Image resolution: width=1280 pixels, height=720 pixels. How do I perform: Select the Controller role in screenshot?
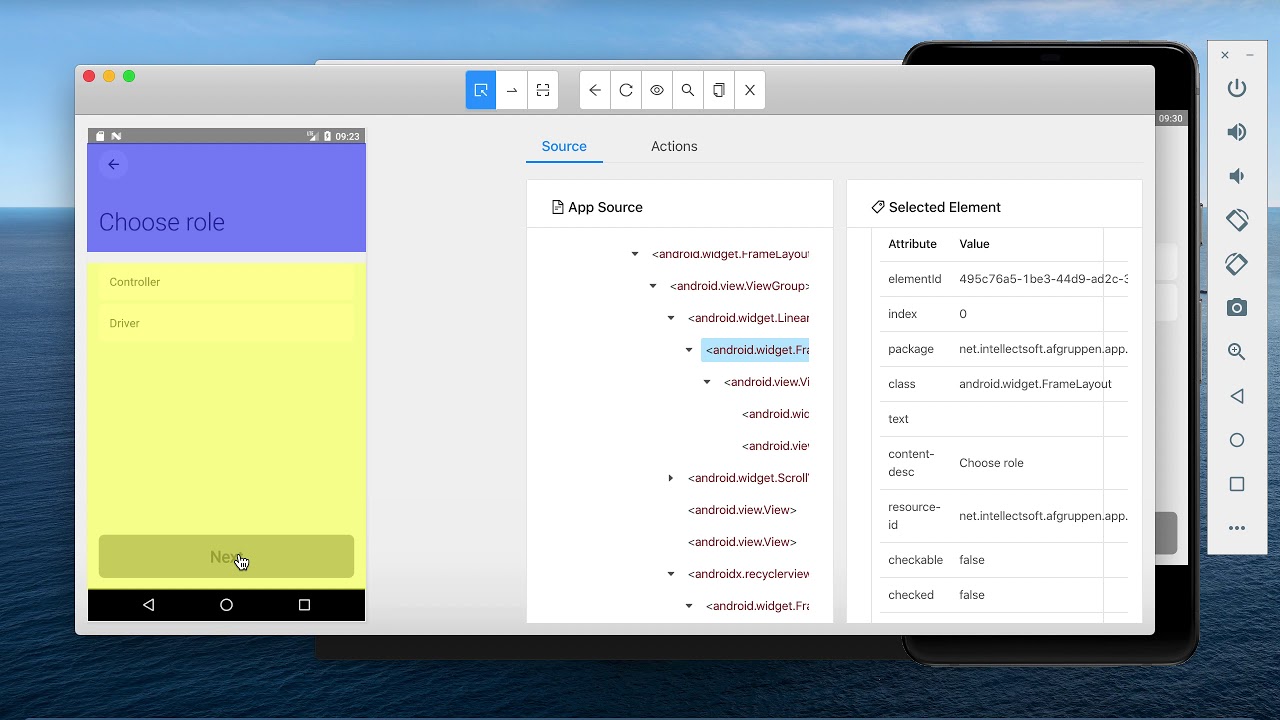point(226,282)
